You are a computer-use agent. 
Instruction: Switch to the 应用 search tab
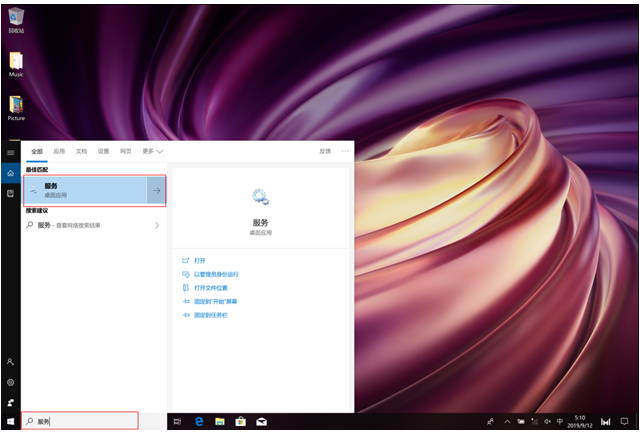click(x=59, y=151)
